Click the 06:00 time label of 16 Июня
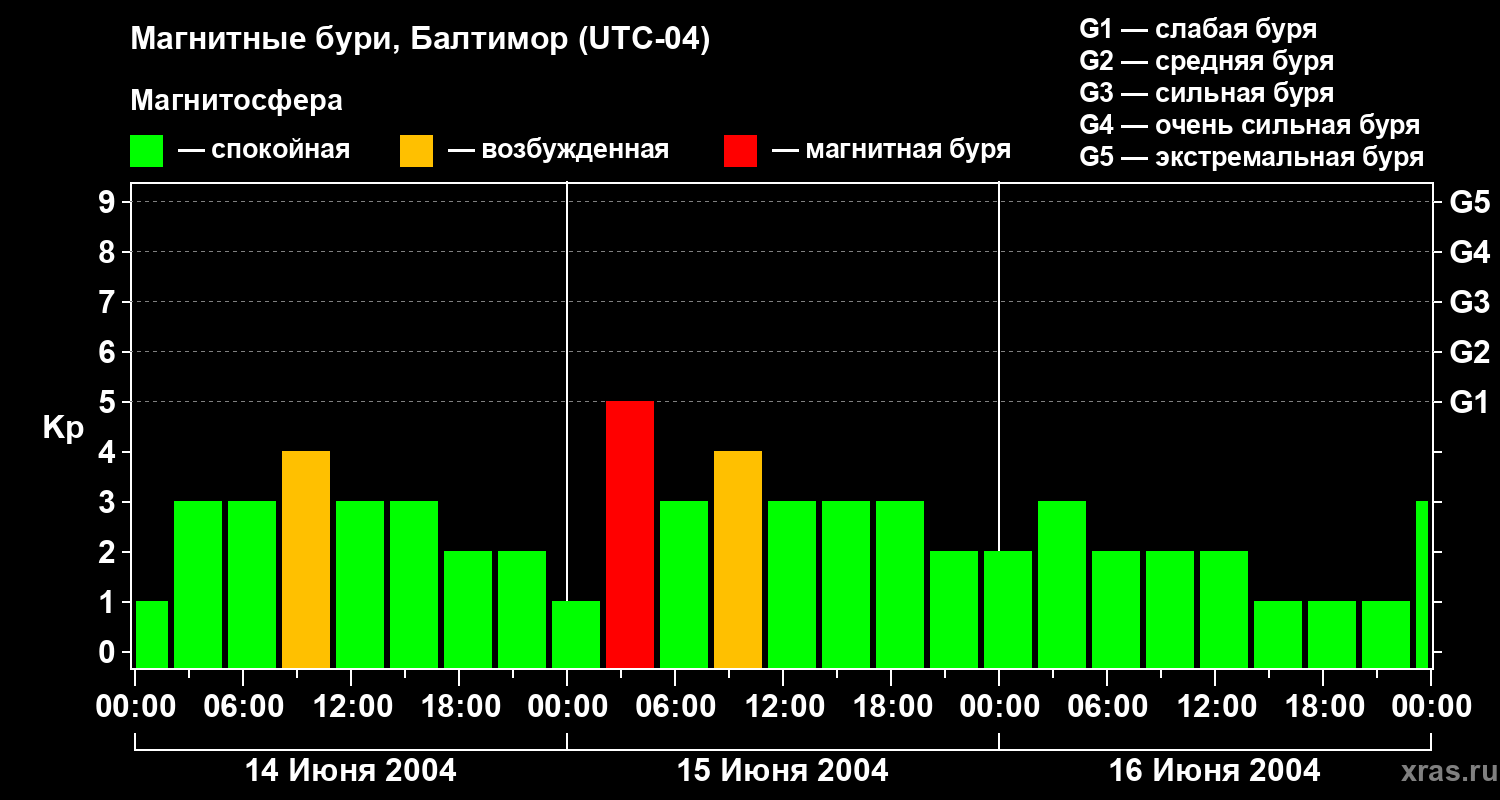Viewport: 1500px width, 800px height. pos(1107,707)
